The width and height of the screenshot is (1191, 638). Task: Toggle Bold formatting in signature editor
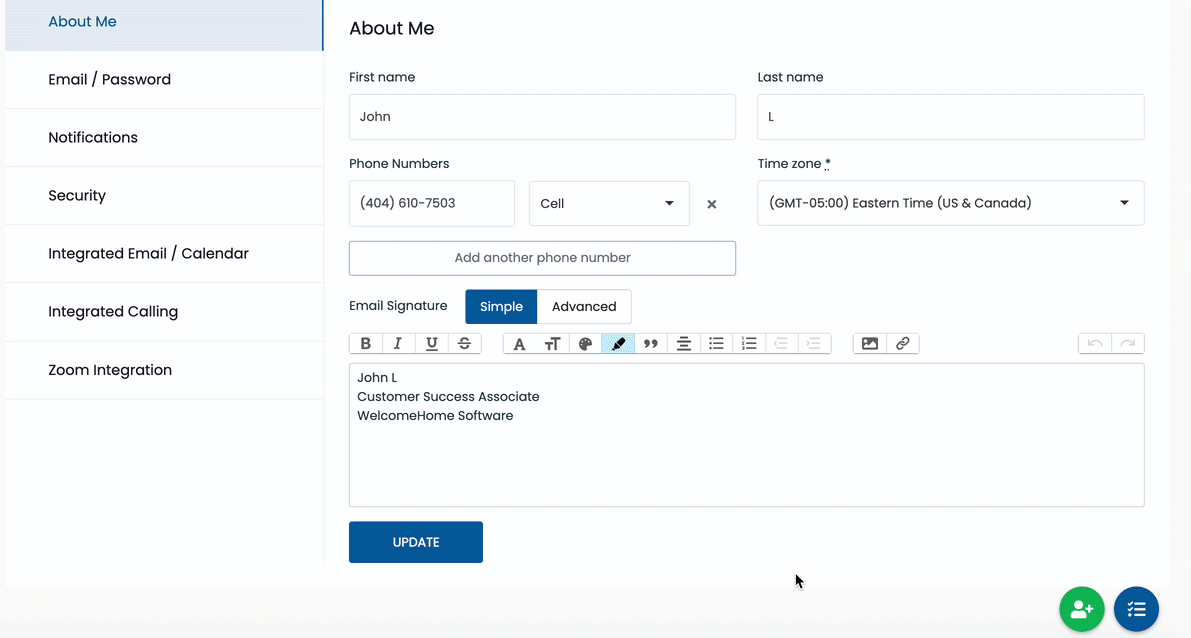365,343
